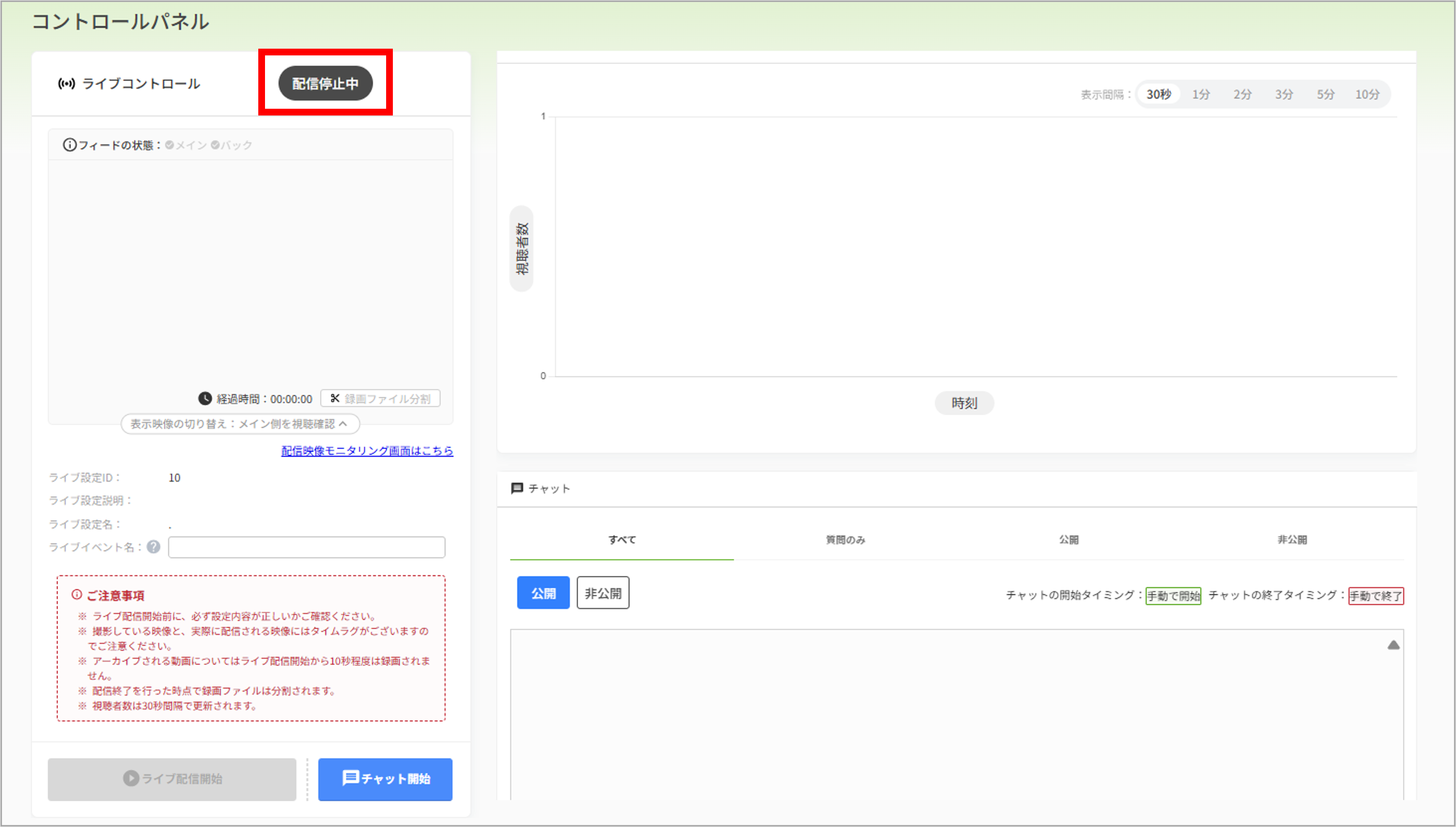Click inside the chat message area
1456x827 pixels.
coord(957,715)
